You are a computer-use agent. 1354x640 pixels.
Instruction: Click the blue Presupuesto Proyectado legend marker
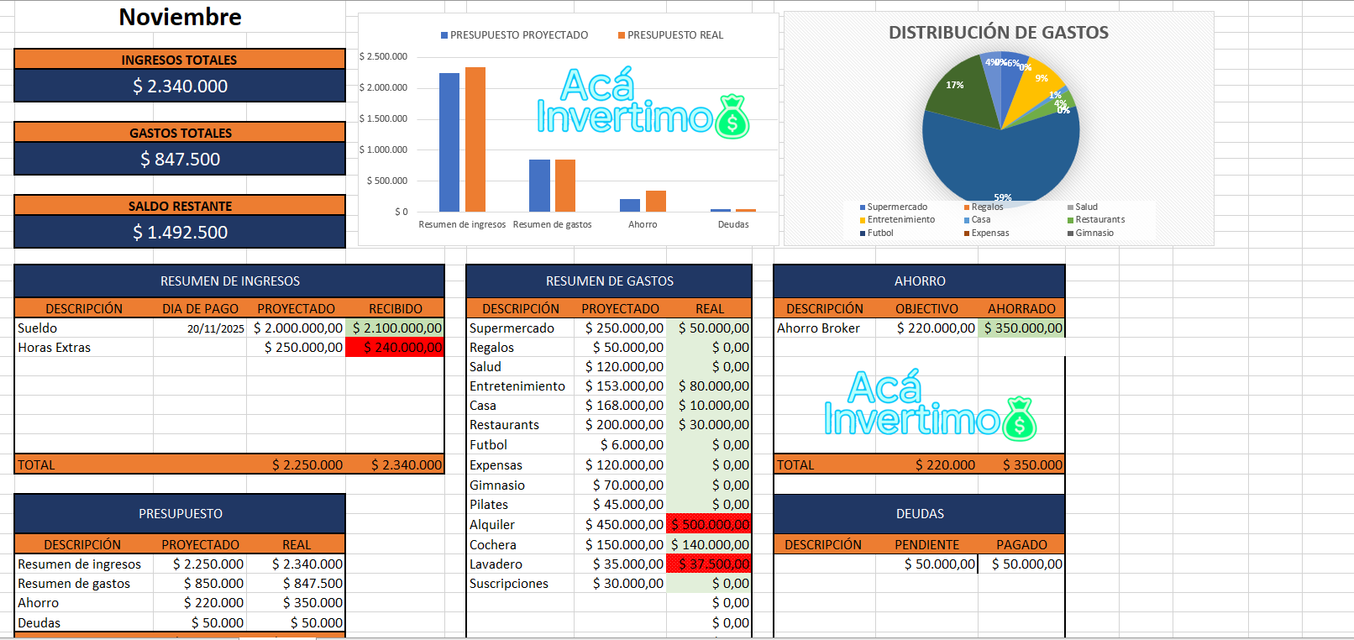[445, 35]
